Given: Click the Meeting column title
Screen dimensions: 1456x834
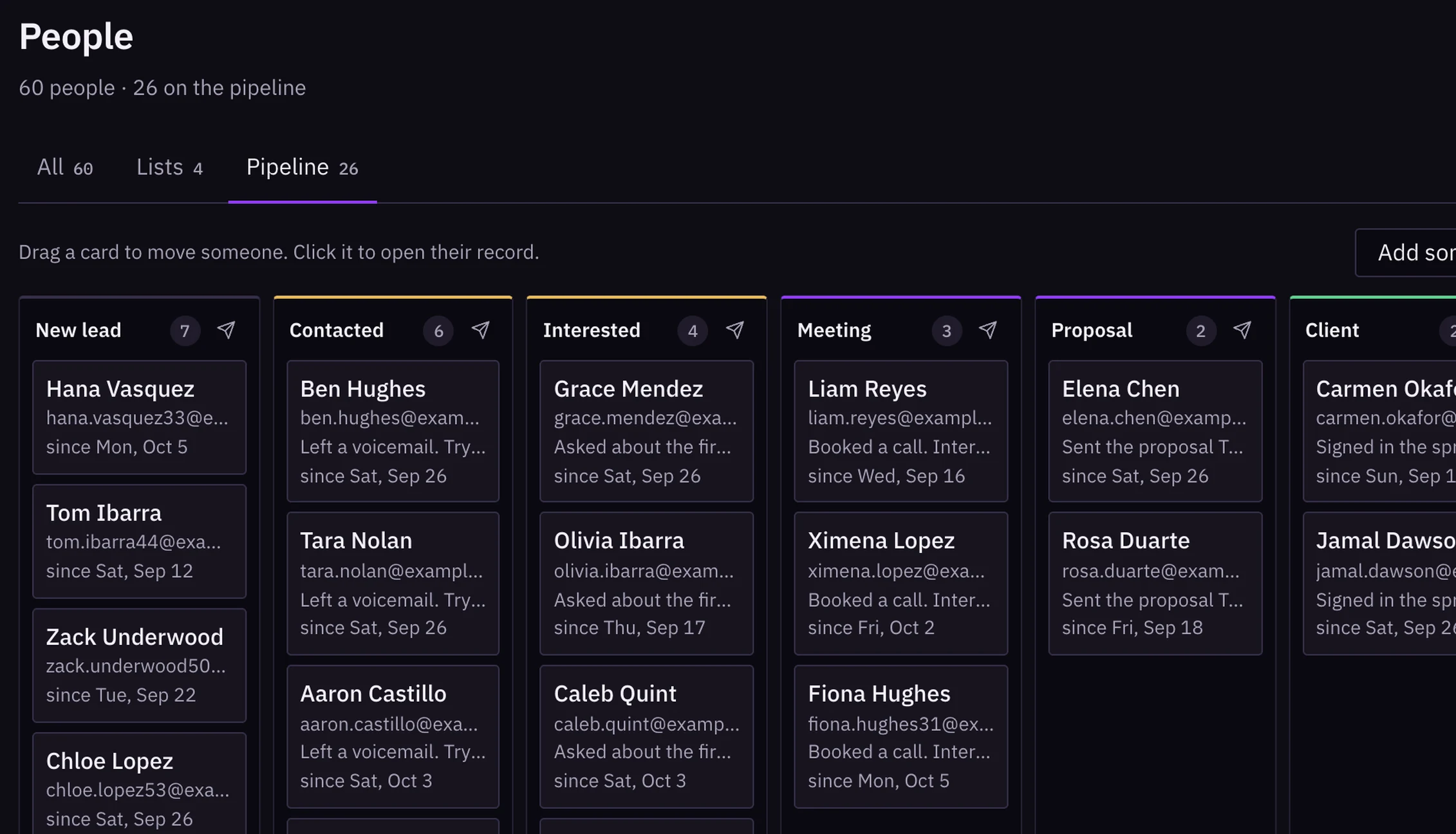Looking at the screenshot, I should [x=834, y=330].
